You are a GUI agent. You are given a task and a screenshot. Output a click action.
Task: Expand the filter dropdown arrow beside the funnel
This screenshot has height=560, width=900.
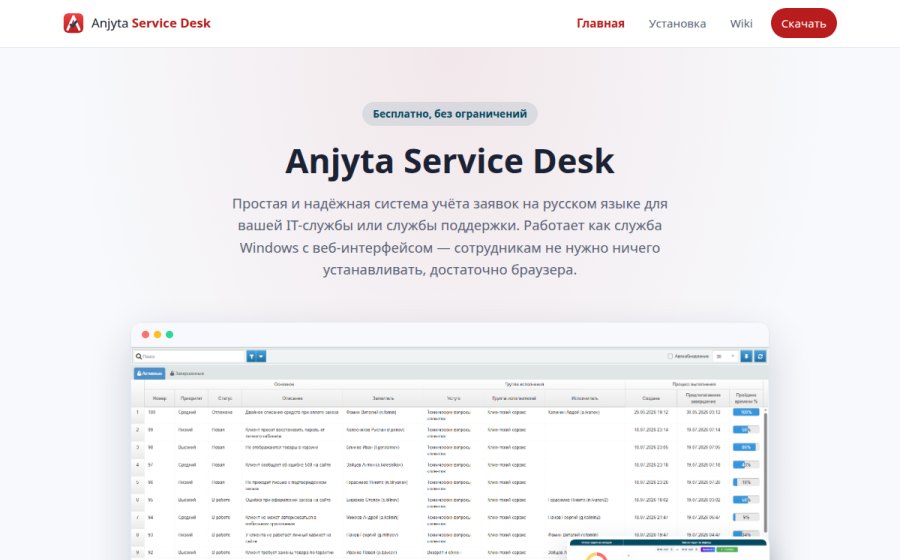[261, 356]
